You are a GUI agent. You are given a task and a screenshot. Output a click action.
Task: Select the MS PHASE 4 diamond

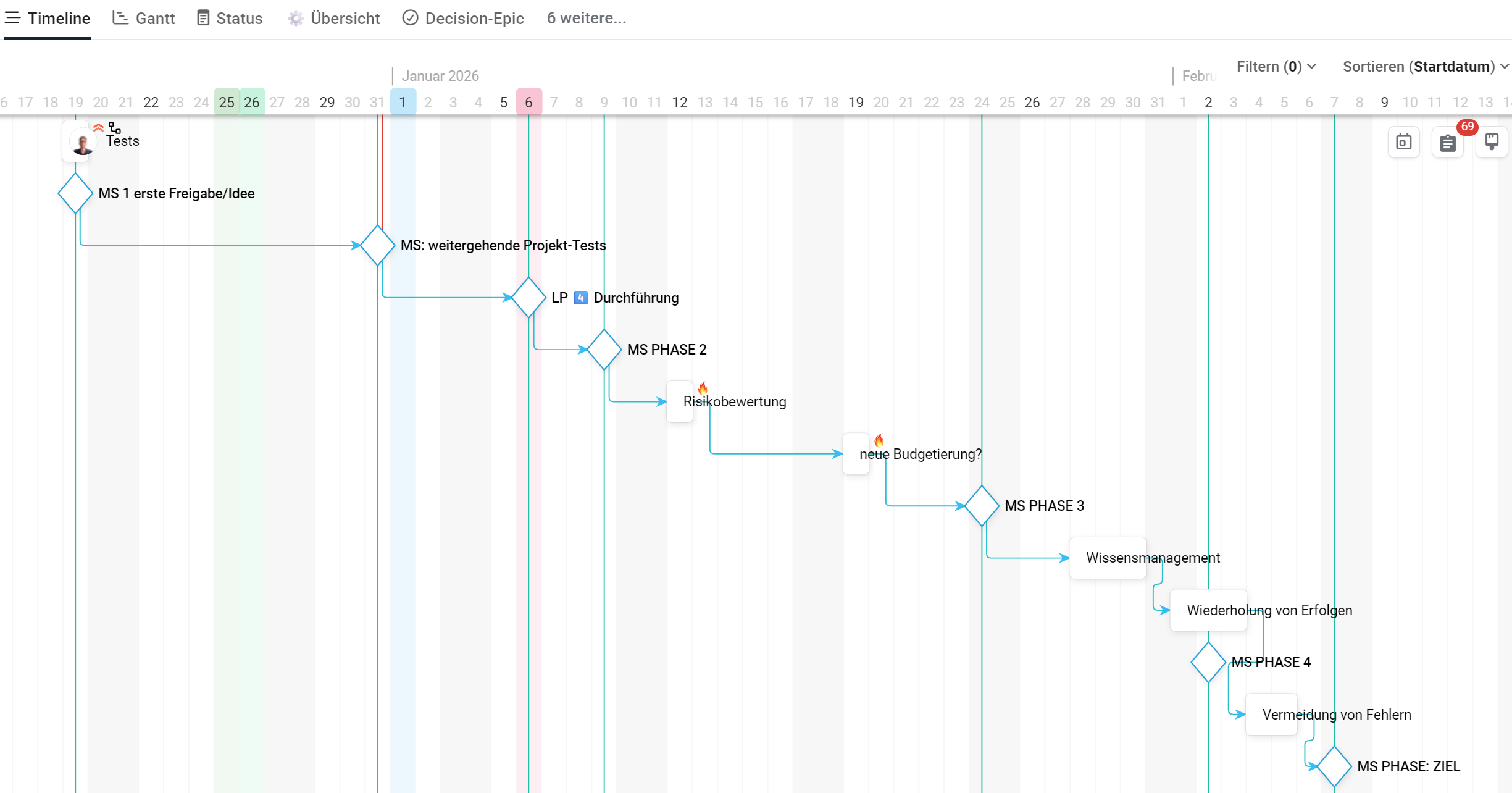[1208, 662]
